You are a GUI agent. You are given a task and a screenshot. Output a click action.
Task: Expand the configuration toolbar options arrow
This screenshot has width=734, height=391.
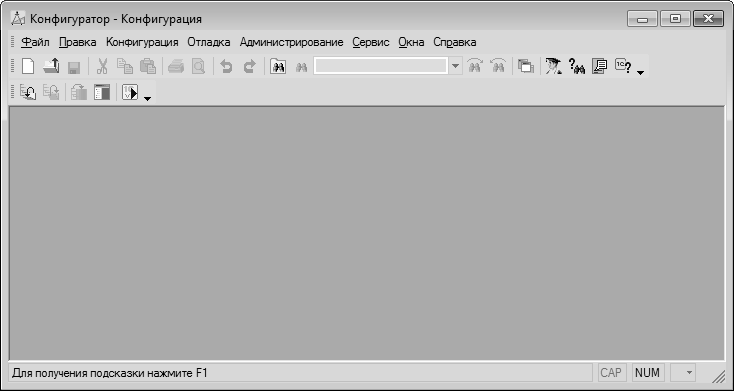[x=147, y=98]
